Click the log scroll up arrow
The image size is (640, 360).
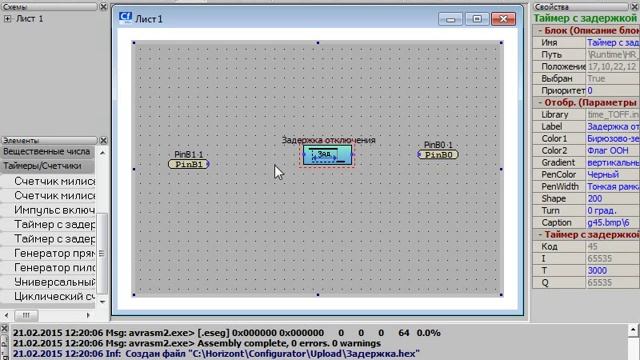tap(633, 329)
